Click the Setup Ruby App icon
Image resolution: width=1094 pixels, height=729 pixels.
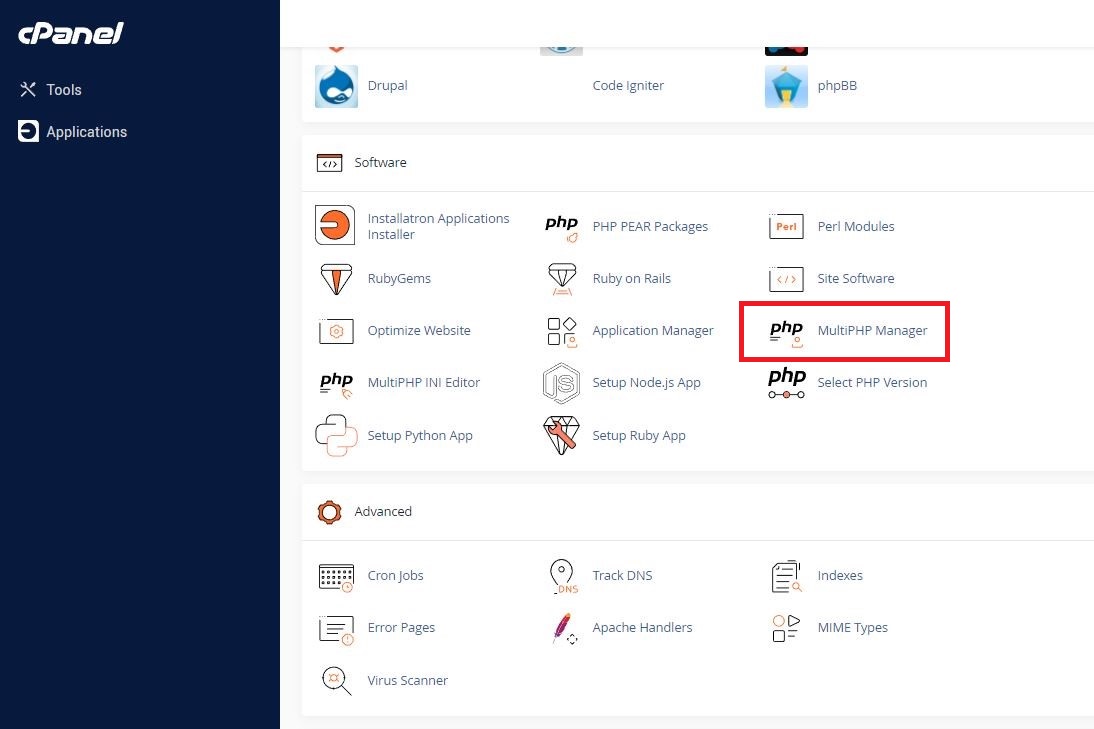click(x=562, y=435)
